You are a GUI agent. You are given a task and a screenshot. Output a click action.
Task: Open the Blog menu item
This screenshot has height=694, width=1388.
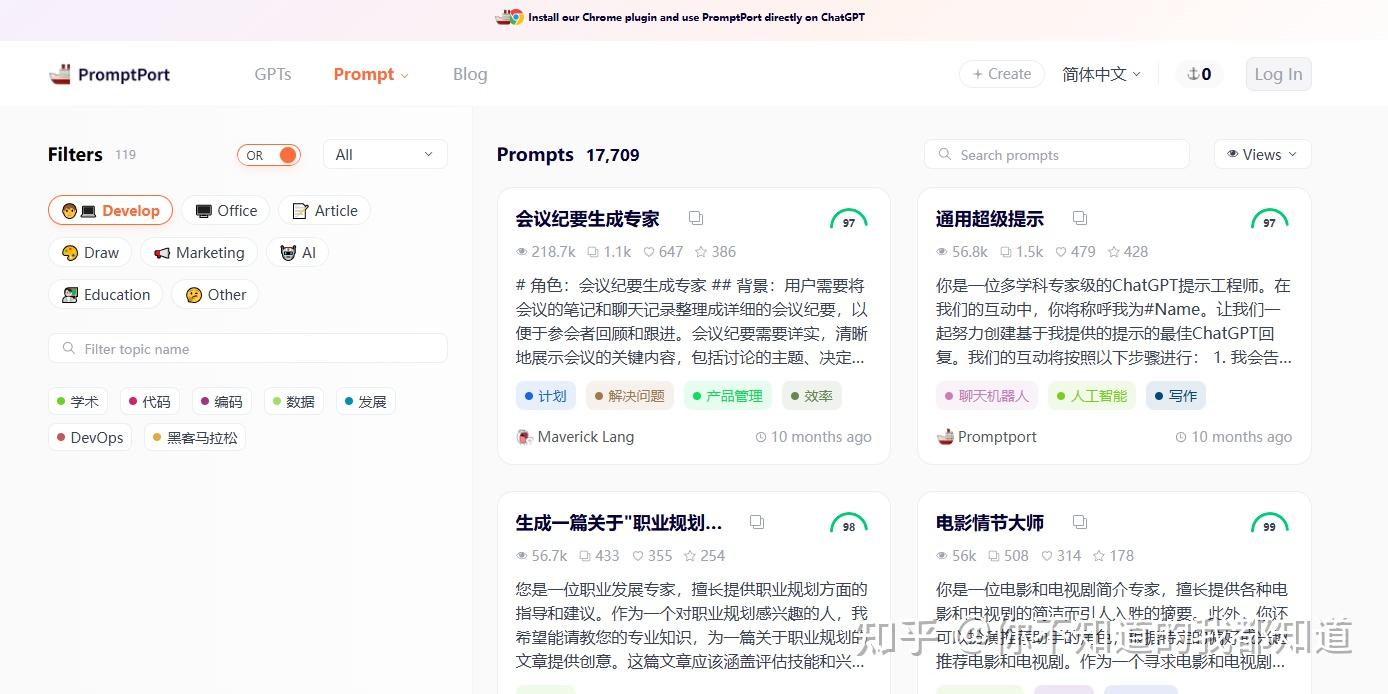pyautogui.click(x=470, y=74)
